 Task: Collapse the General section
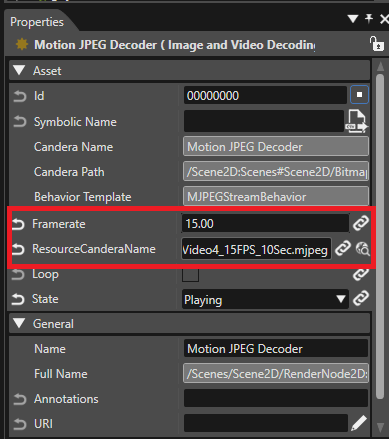(19, 323)
